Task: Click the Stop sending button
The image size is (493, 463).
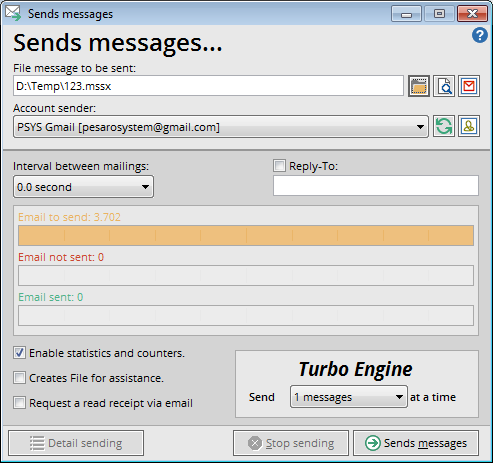Action: 291,443
